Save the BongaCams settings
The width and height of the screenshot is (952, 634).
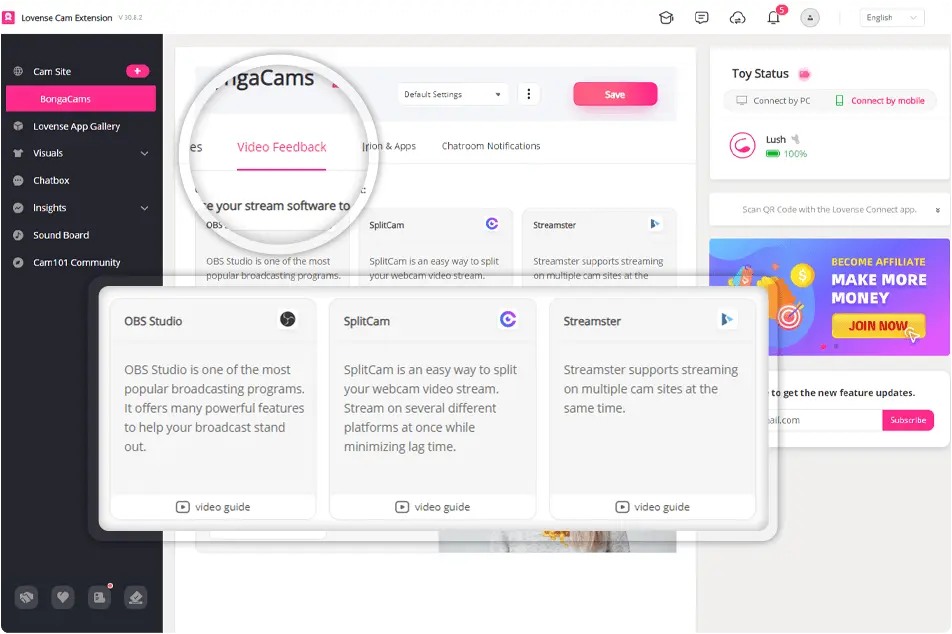coord(615,94)
